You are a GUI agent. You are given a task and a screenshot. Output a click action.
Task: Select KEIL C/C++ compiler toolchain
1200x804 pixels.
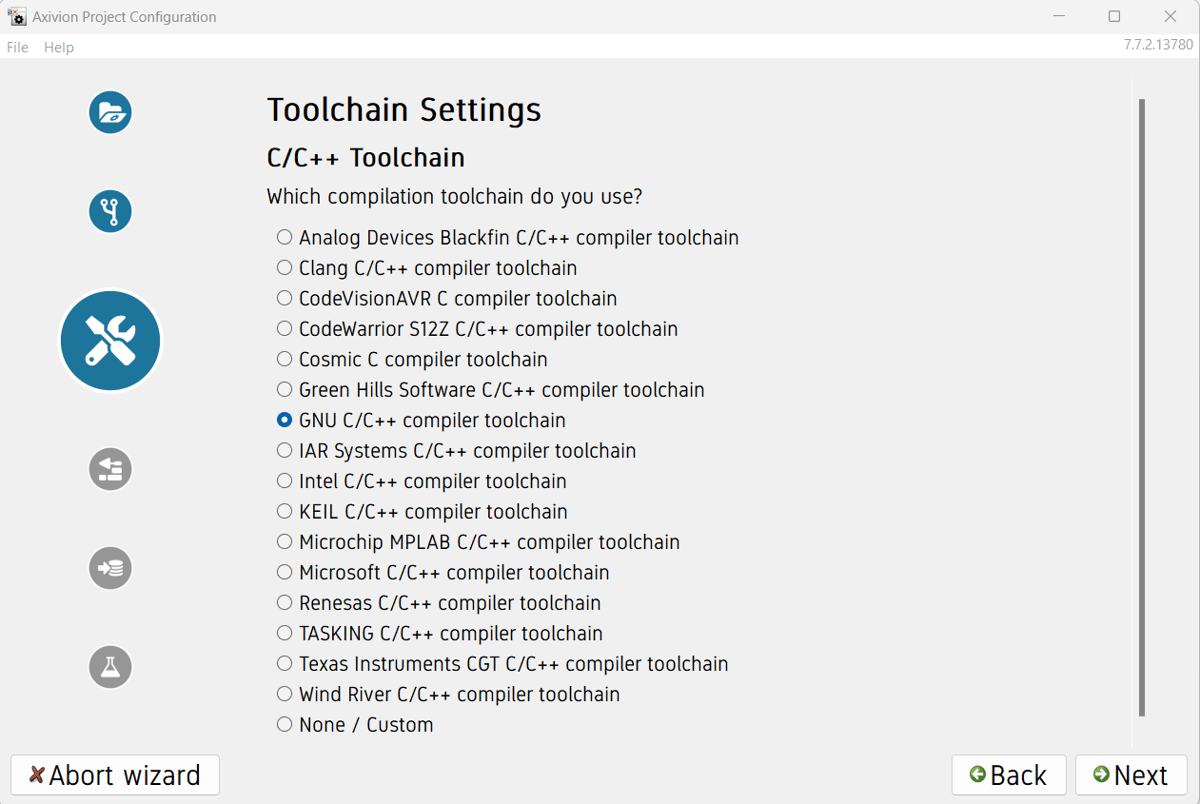point(285,512)
